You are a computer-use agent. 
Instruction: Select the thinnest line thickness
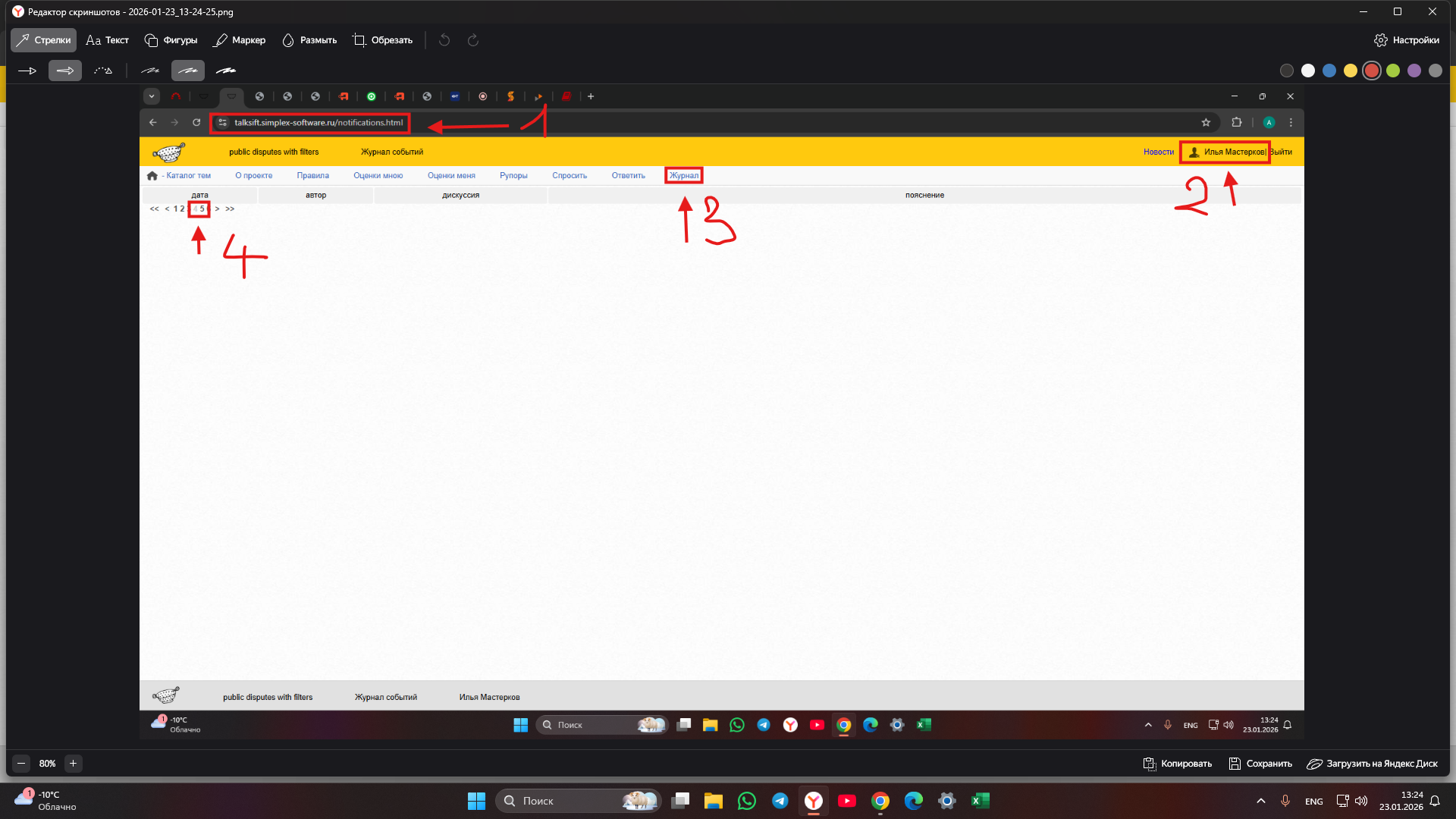point(150,71)
